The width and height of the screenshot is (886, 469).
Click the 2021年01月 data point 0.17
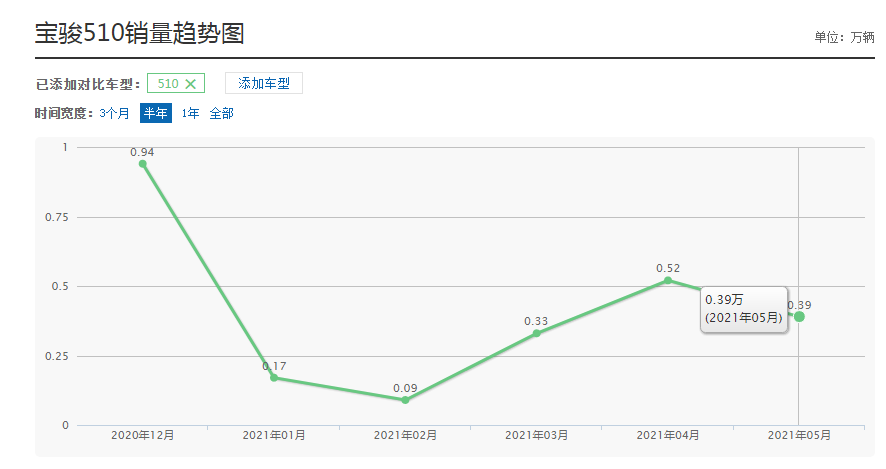pyautogui.click(x=274, y=377)
